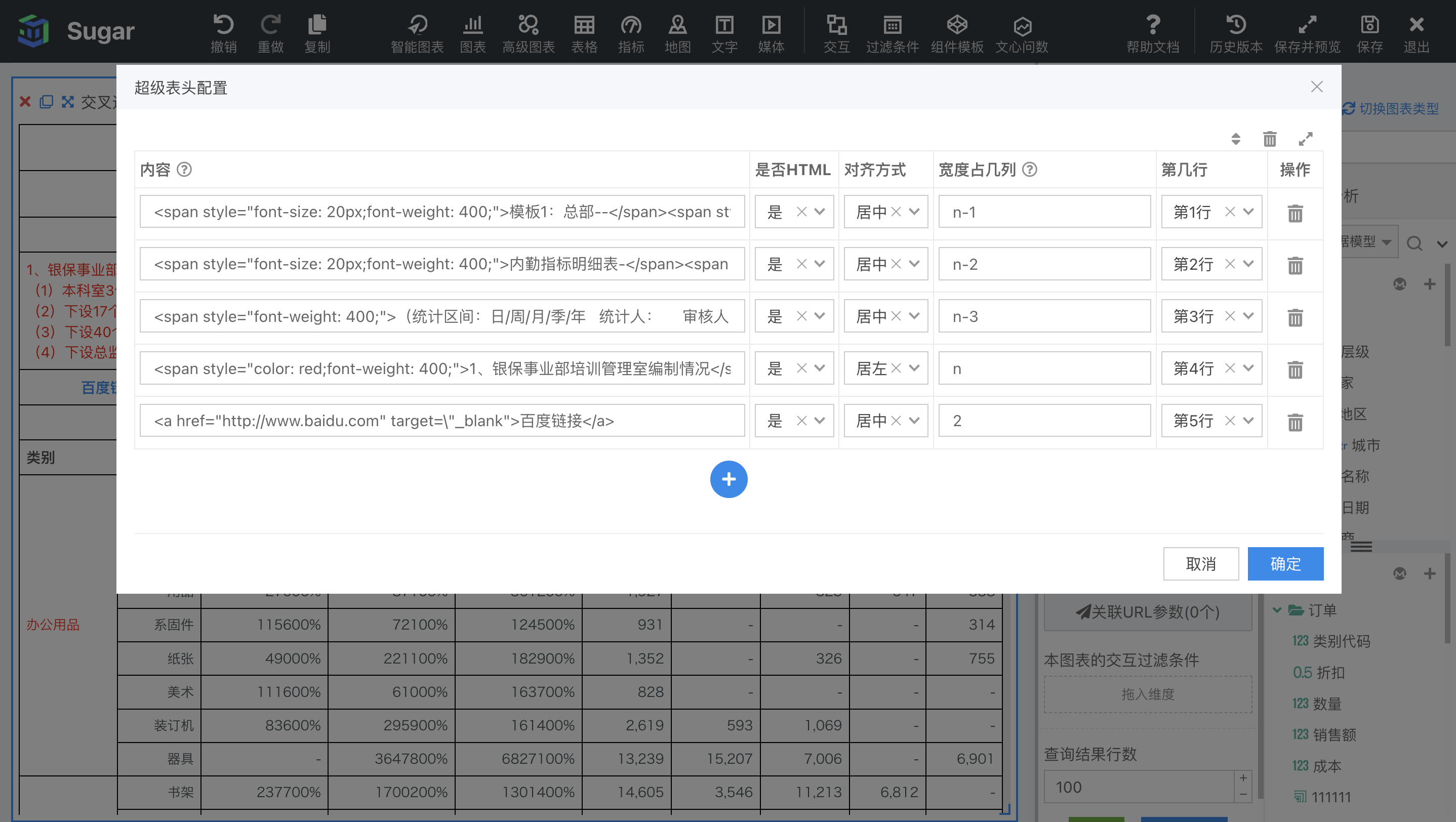Image resolution: width=1456 pixels, height=822 pixels.
Task: Click the expand fullscreen icon in dialog
Action: pos(1306,139)
